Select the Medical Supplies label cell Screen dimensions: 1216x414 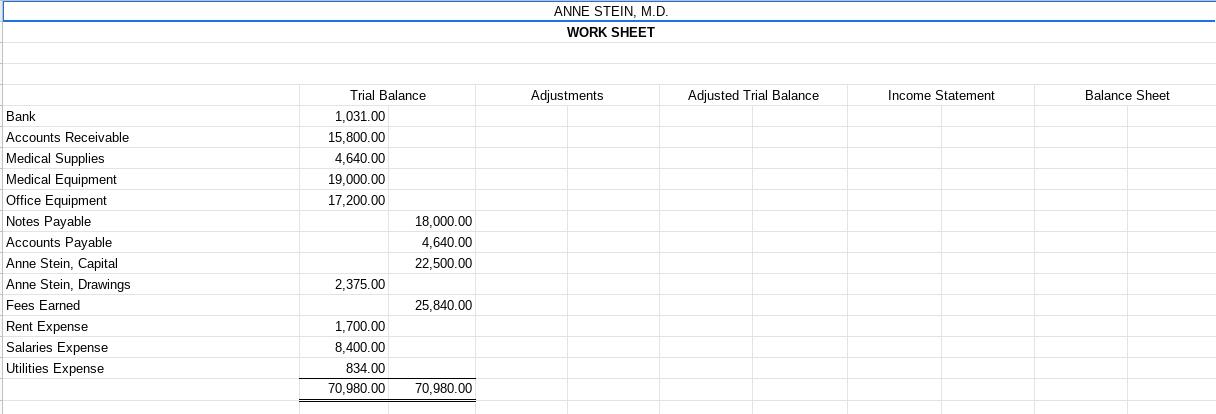point(151,158)
